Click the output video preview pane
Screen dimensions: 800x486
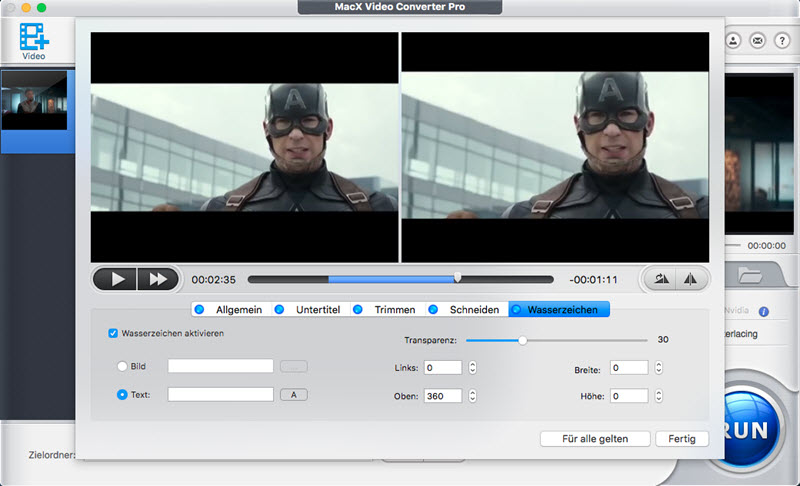(x=555, y=147)
